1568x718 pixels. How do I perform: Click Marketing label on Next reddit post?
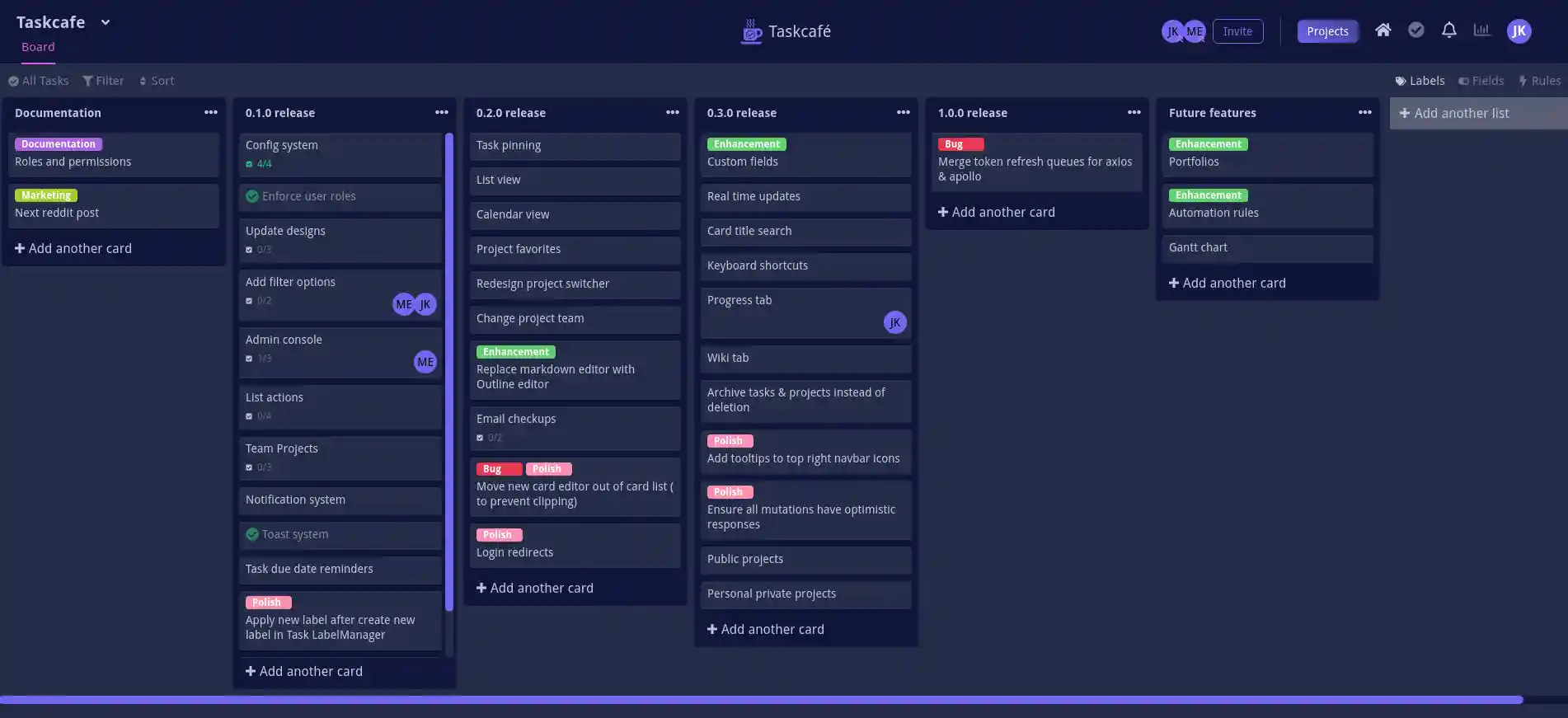click(x=46, y=195)
